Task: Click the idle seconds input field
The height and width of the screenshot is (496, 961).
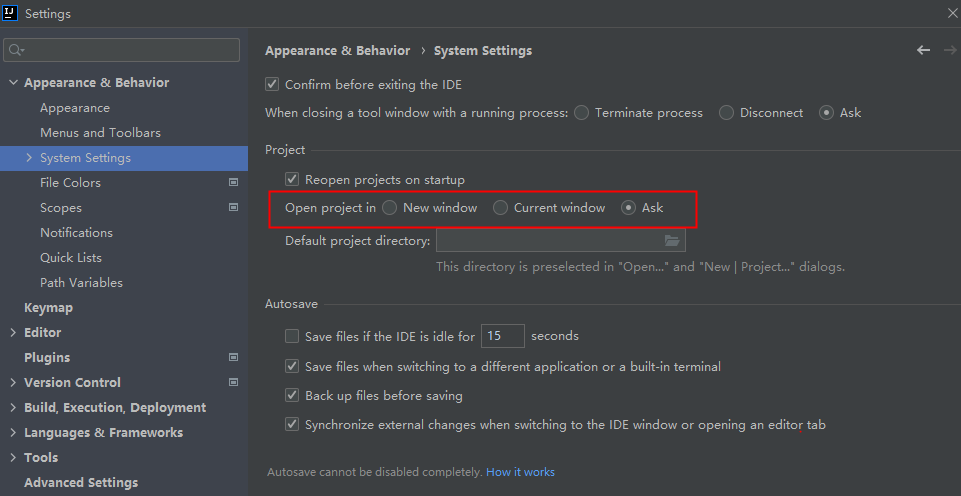Action: [503, 336]
